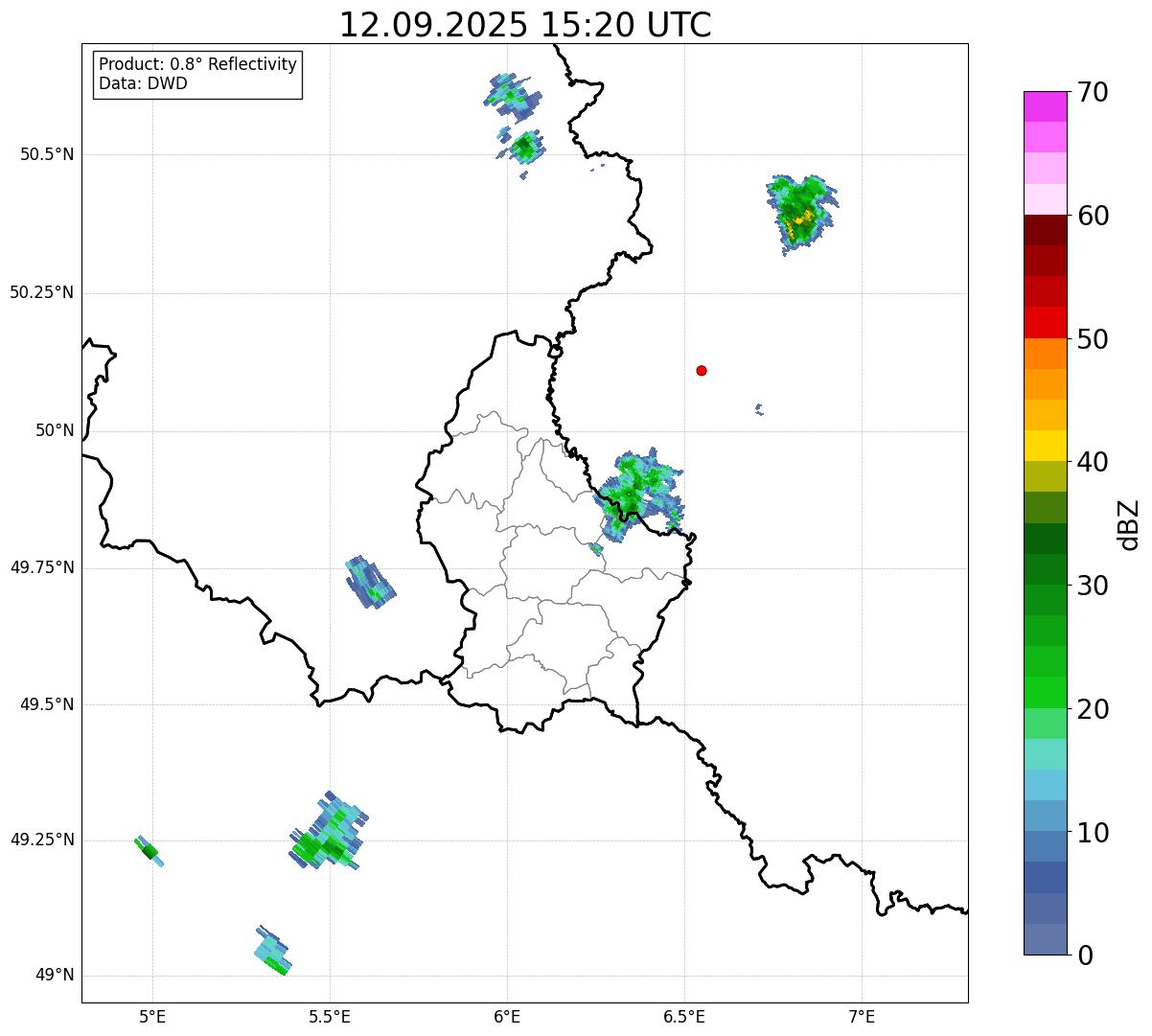Image resolution: width=1152 pixels, height=1036 pixels.
Task: Click the 49.5°N latitude label
Action: tap(46, 704)
